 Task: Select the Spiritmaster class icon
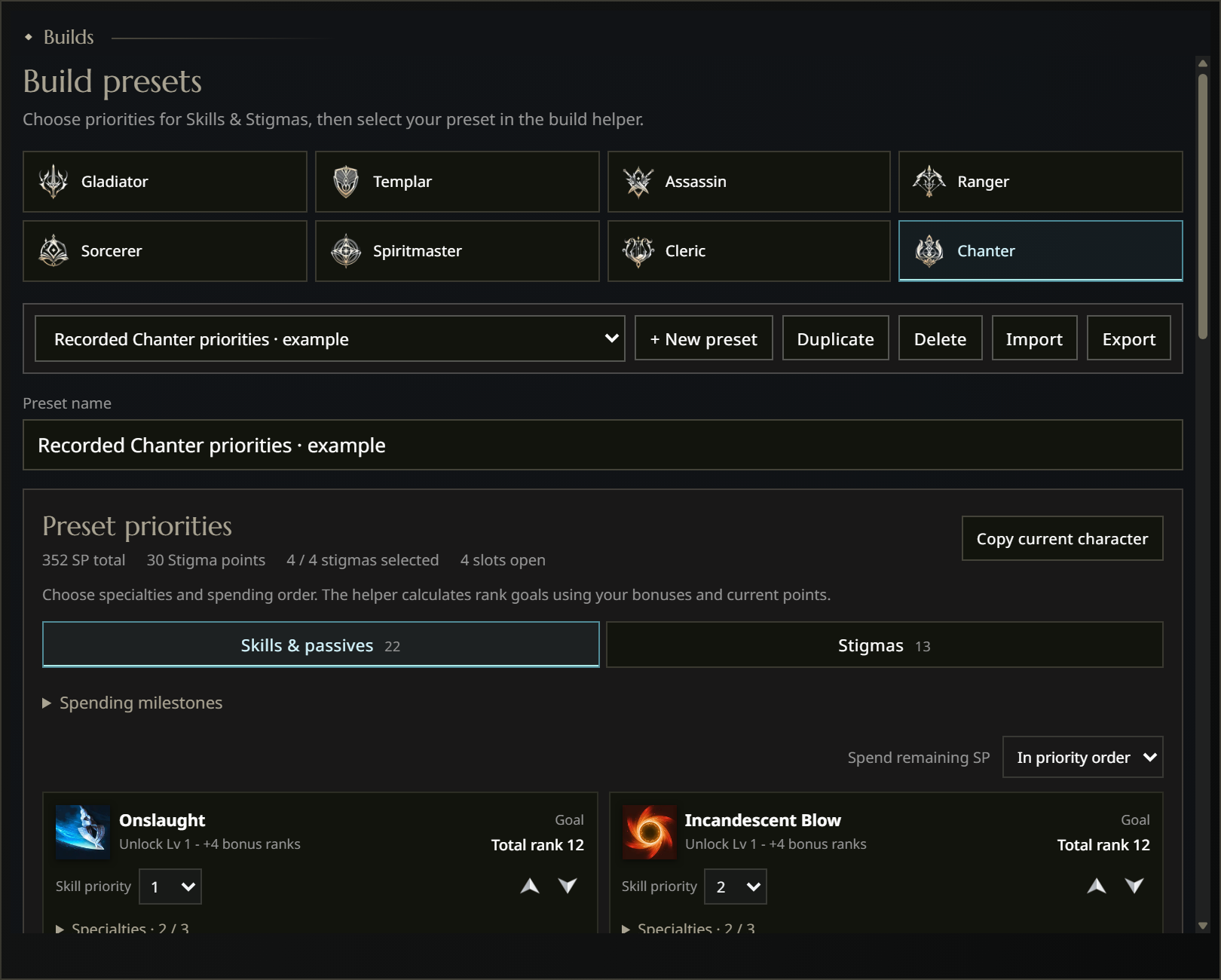tap(346, 251)
